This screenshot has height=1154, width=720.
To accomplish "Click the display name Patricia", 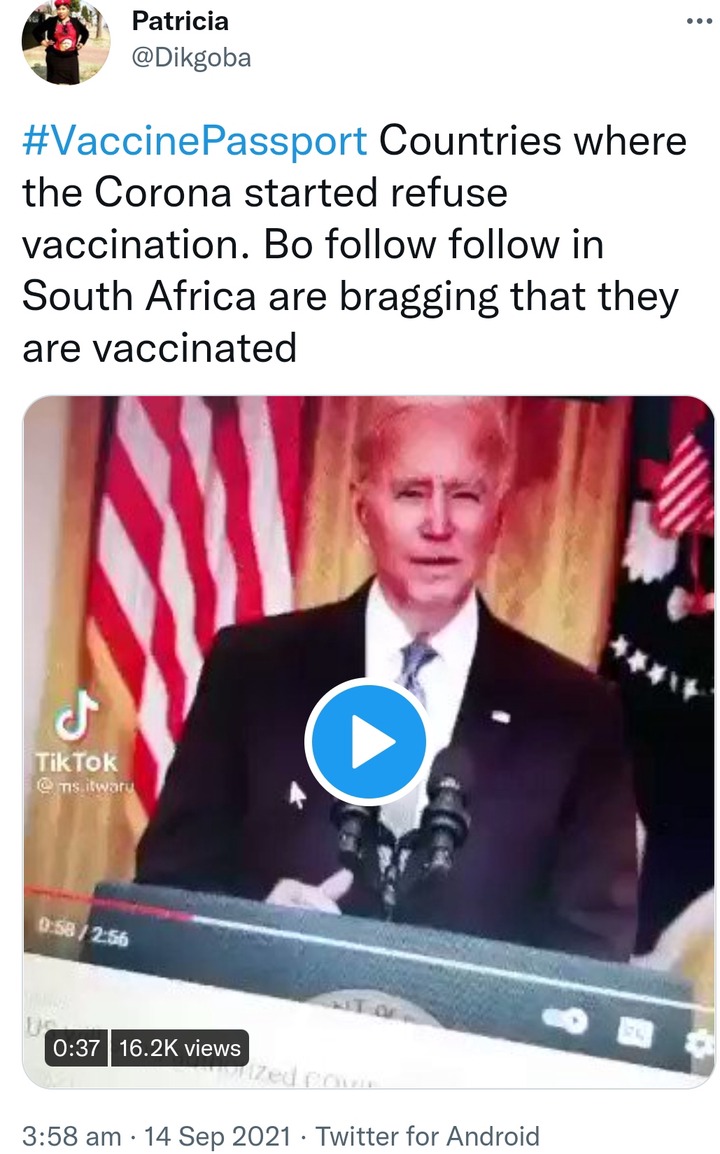I will pos(180,21).
